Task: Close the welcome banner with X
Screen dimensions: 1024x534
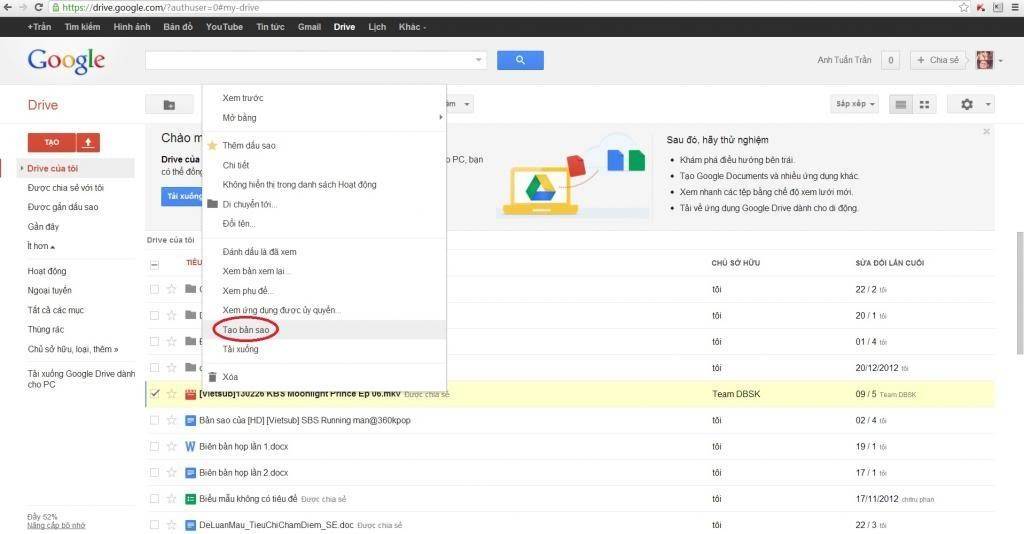Action: click(x=986, y=132)
